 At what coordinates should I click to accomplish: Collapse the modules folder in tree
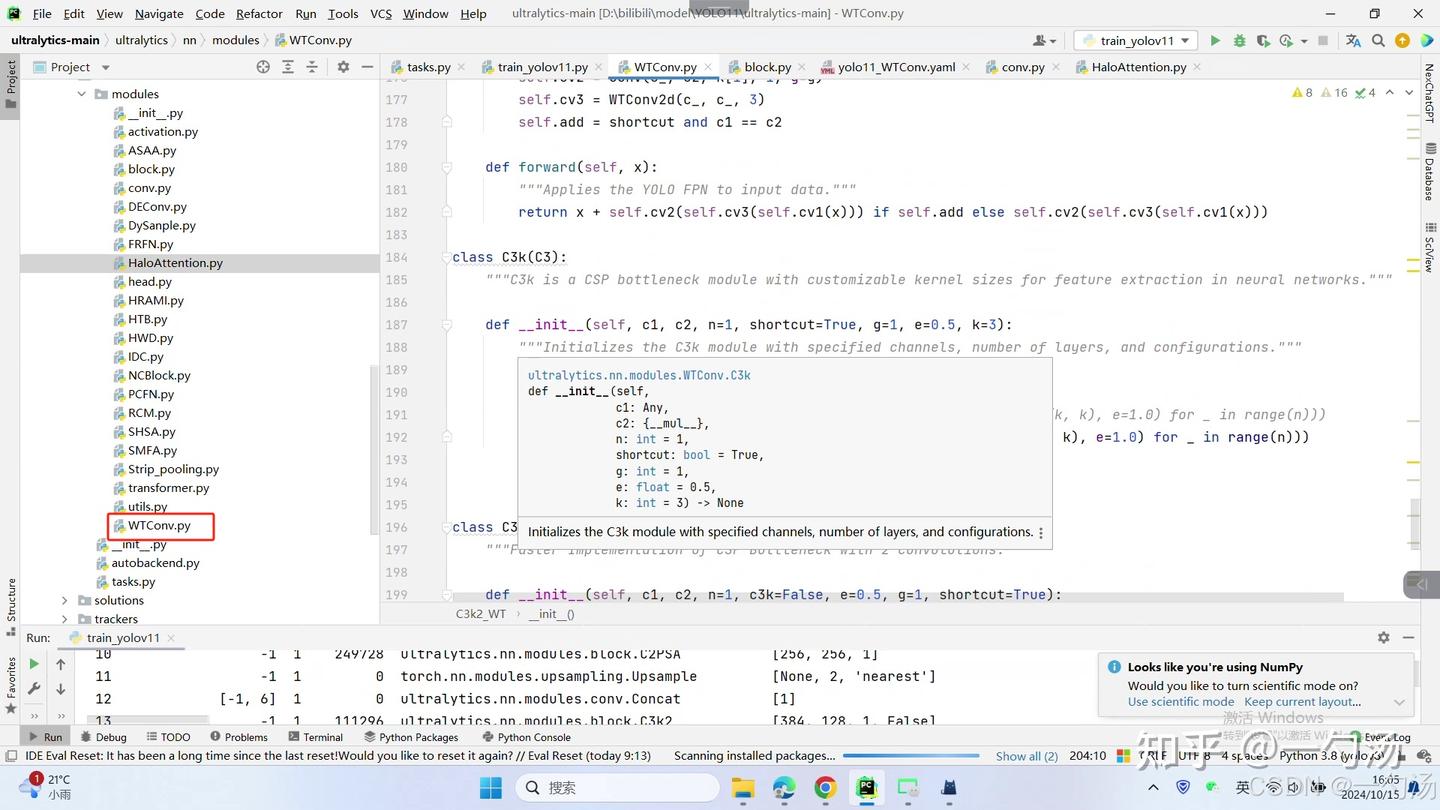click(82, 94)
